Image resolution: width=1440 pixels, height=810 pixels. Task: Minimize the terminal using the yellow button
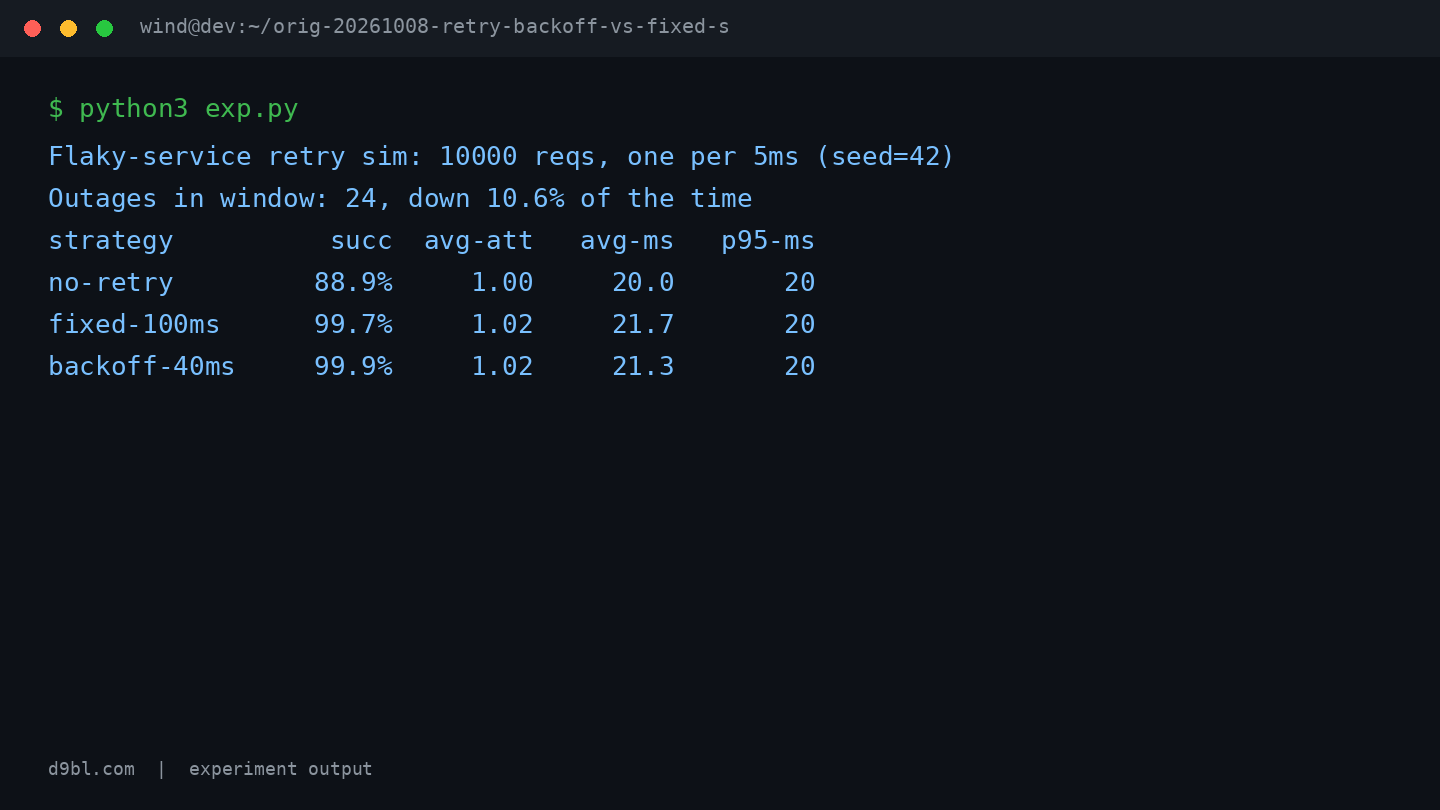point(68,28)
